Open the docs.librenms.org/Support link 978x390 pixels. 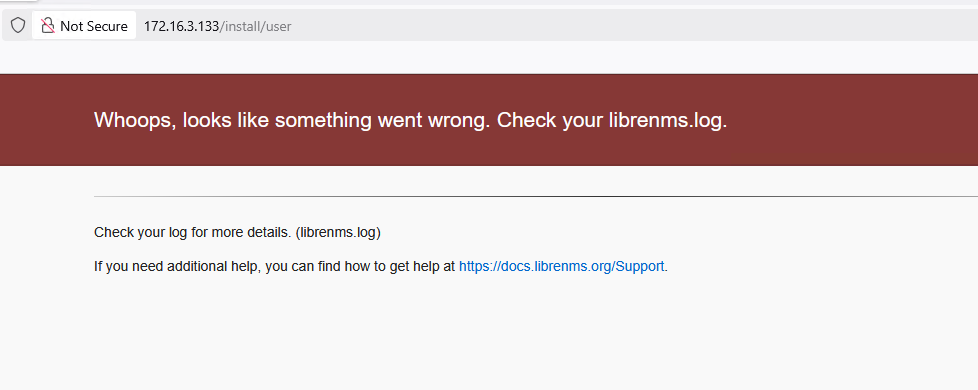click(x=561, y=266)
